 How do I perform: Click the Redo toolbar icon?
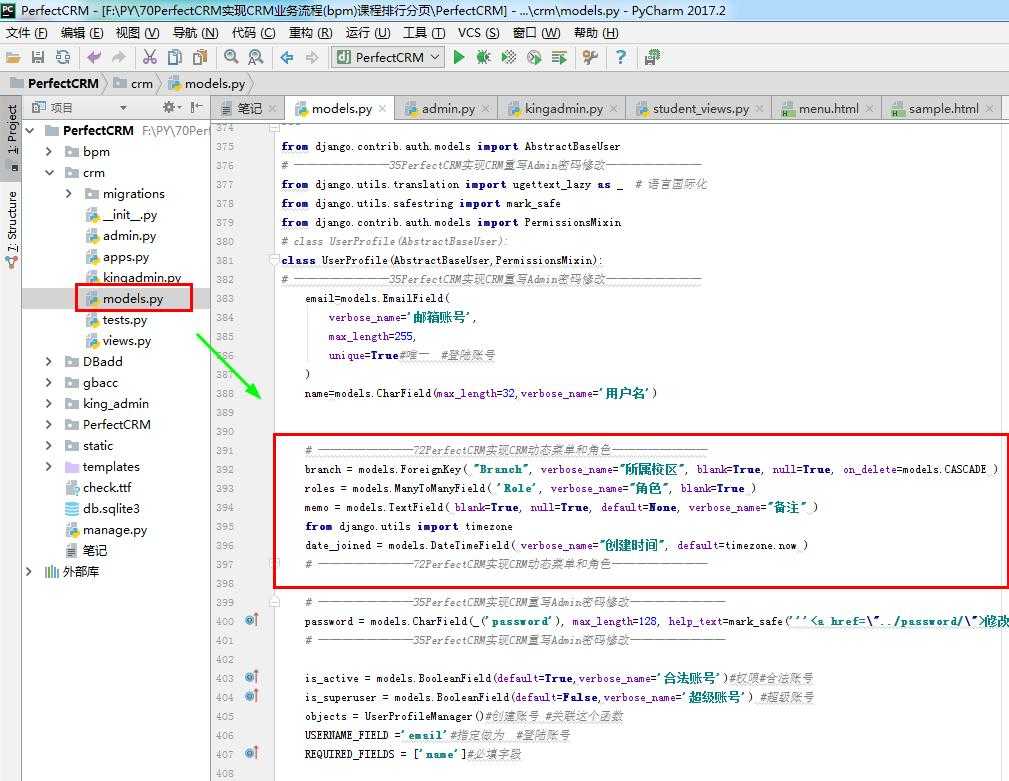119,58
